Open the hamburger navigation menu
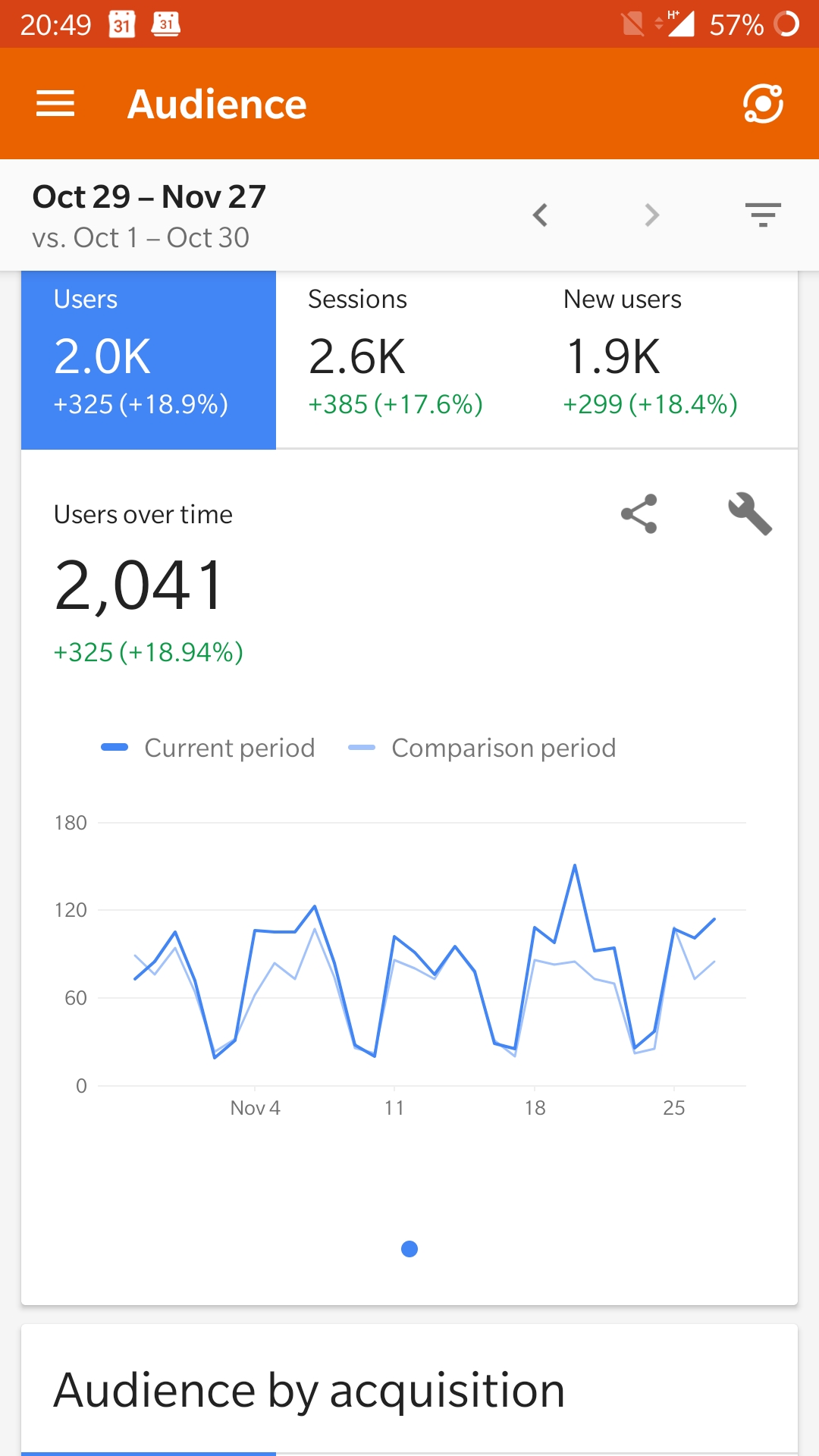The image size is (819, 1456). pos(55,104)
